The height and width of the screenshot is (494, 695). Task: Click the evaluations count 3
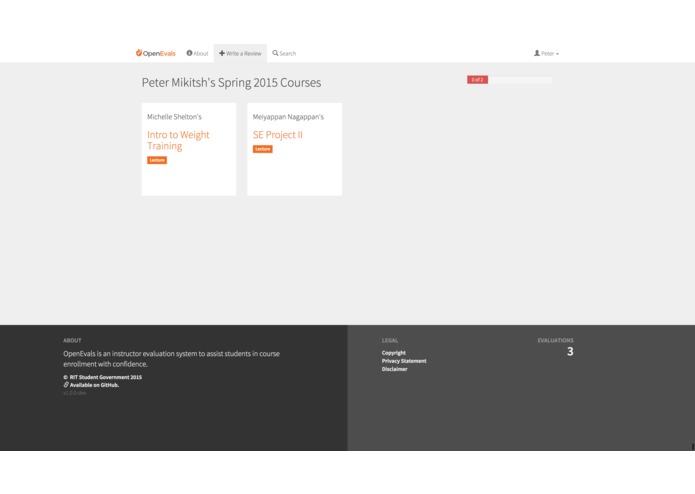pyautogui.click(x=570, y=351)
